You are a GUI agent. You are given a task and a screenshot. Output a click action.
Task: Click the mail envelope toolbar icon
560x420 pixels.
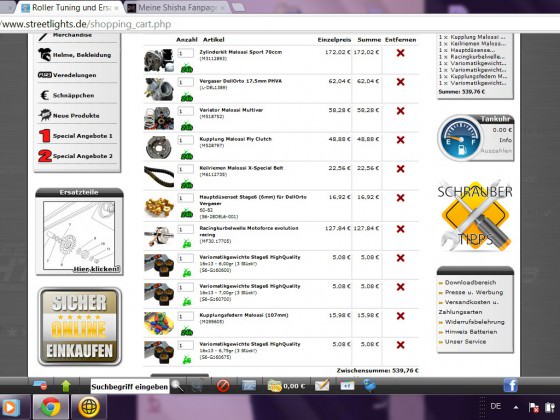(x=322, y=385)
